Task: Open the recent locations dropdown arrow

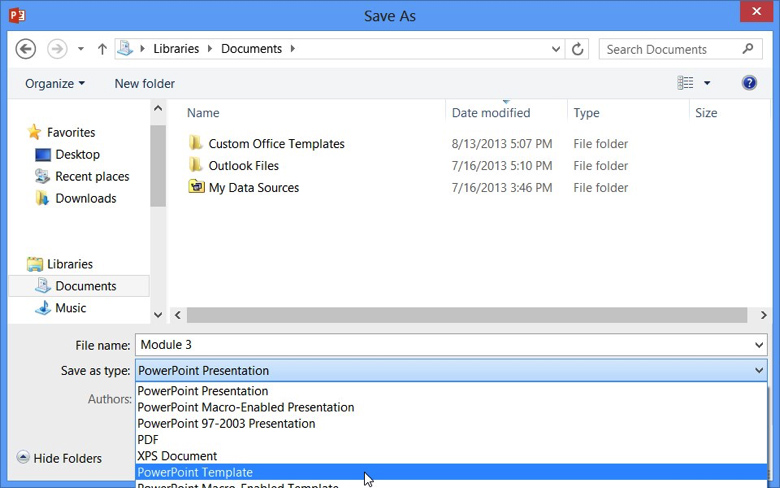Action: point(81,49)
